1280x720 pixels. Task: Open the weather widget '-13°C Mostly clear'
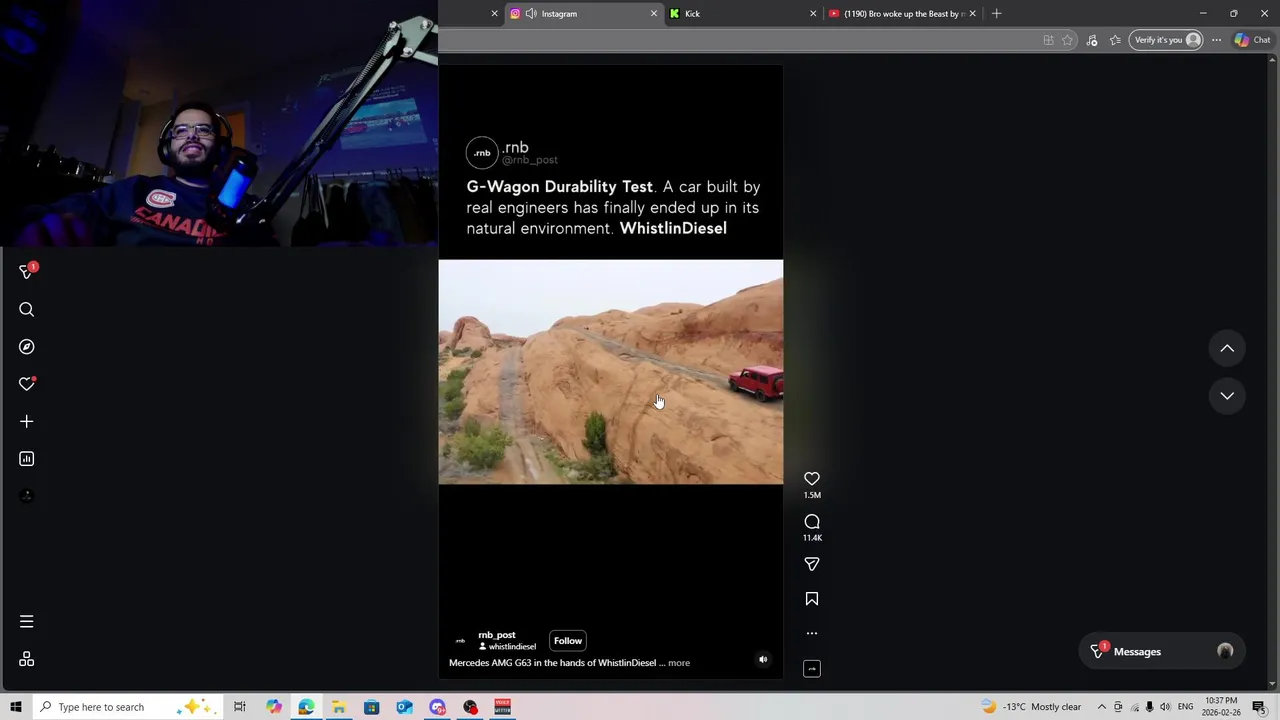1033,707
